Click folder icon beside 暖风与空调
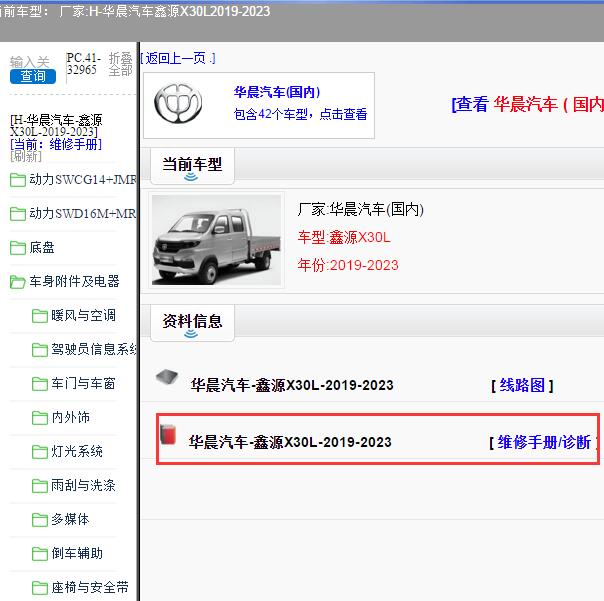This screenshot has height=601, width=604. click(40, 316)
